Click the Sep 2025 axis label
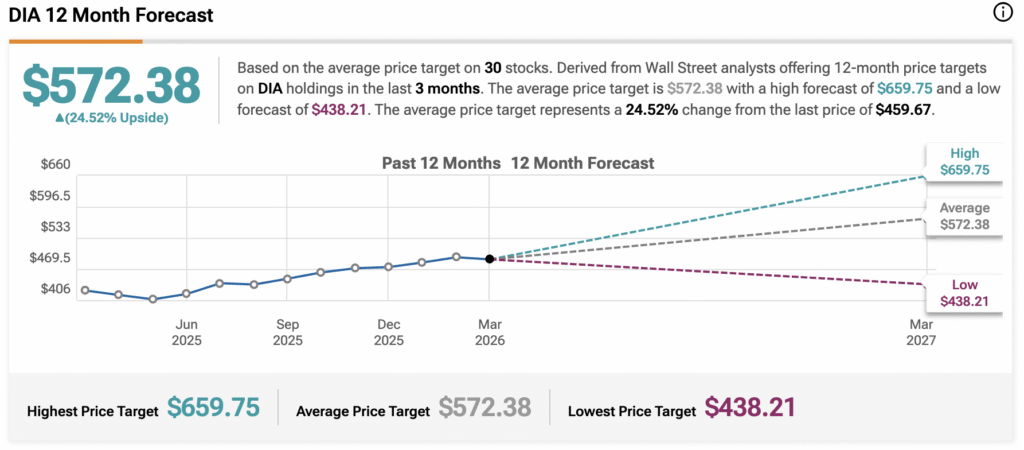This screenshot has width=1024, height=450. click(x=288, y=332)
